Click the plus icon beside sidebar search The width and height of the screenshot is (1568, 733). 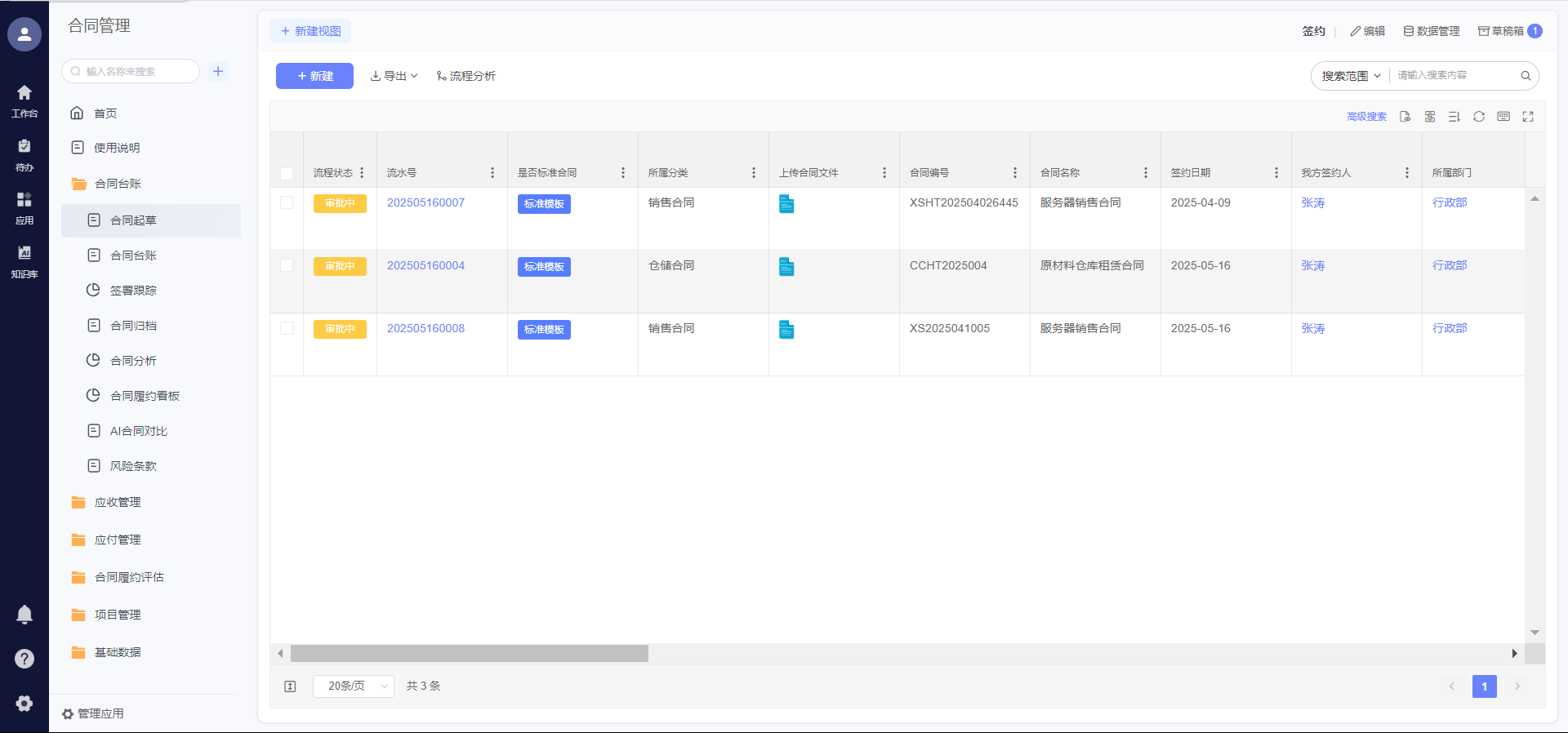218,71
